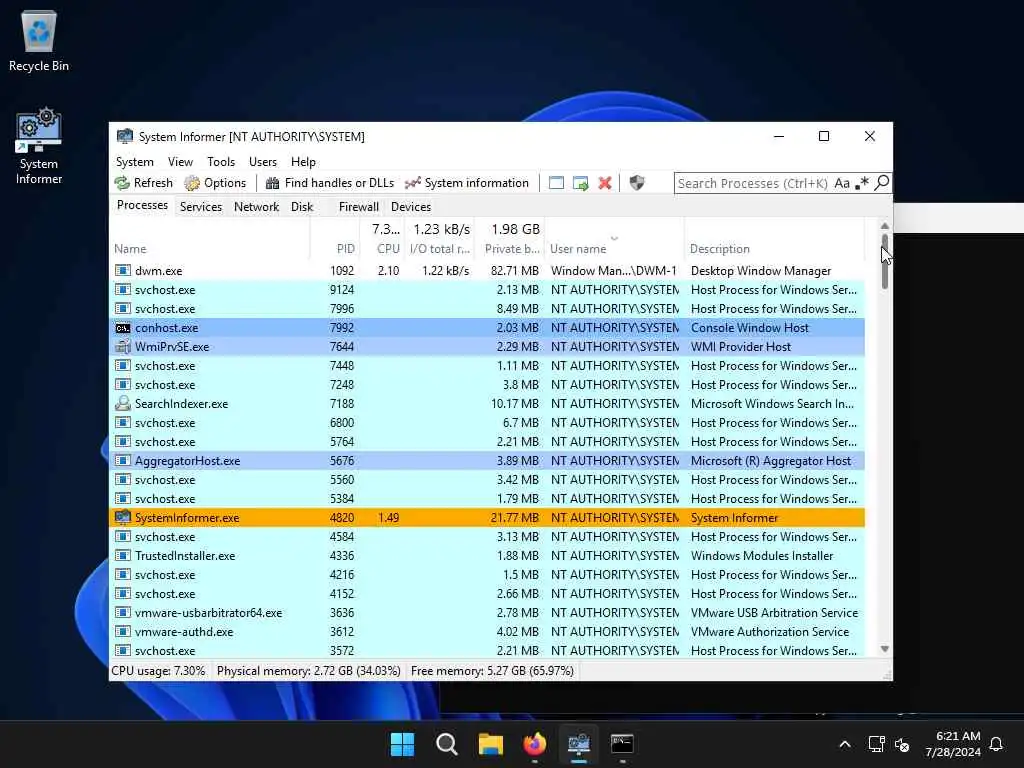Click the CPU usage status bar entry

click(158, 671)
